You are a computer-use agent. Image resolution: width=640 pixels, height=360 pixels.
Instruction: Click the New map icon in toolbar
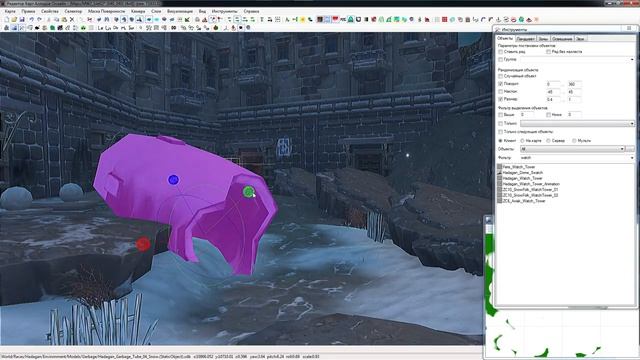[7, 19]
